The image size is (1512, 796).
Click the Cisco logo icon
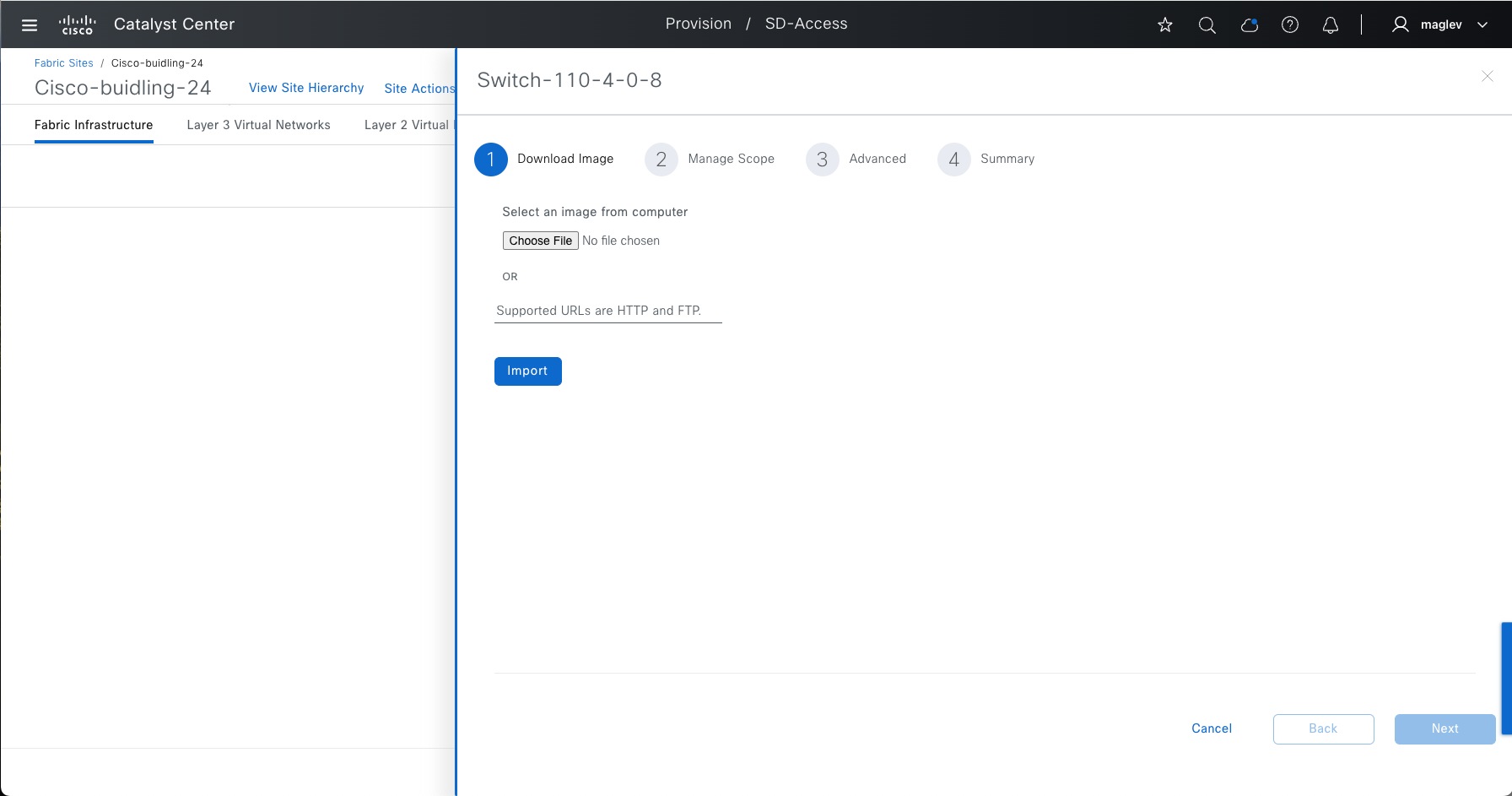(77, 24)
